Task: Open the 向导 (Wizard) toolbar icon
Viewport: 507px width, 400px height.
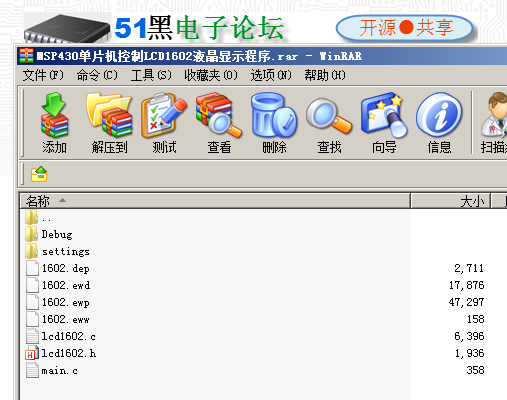Action: click(x=384, y=115)
